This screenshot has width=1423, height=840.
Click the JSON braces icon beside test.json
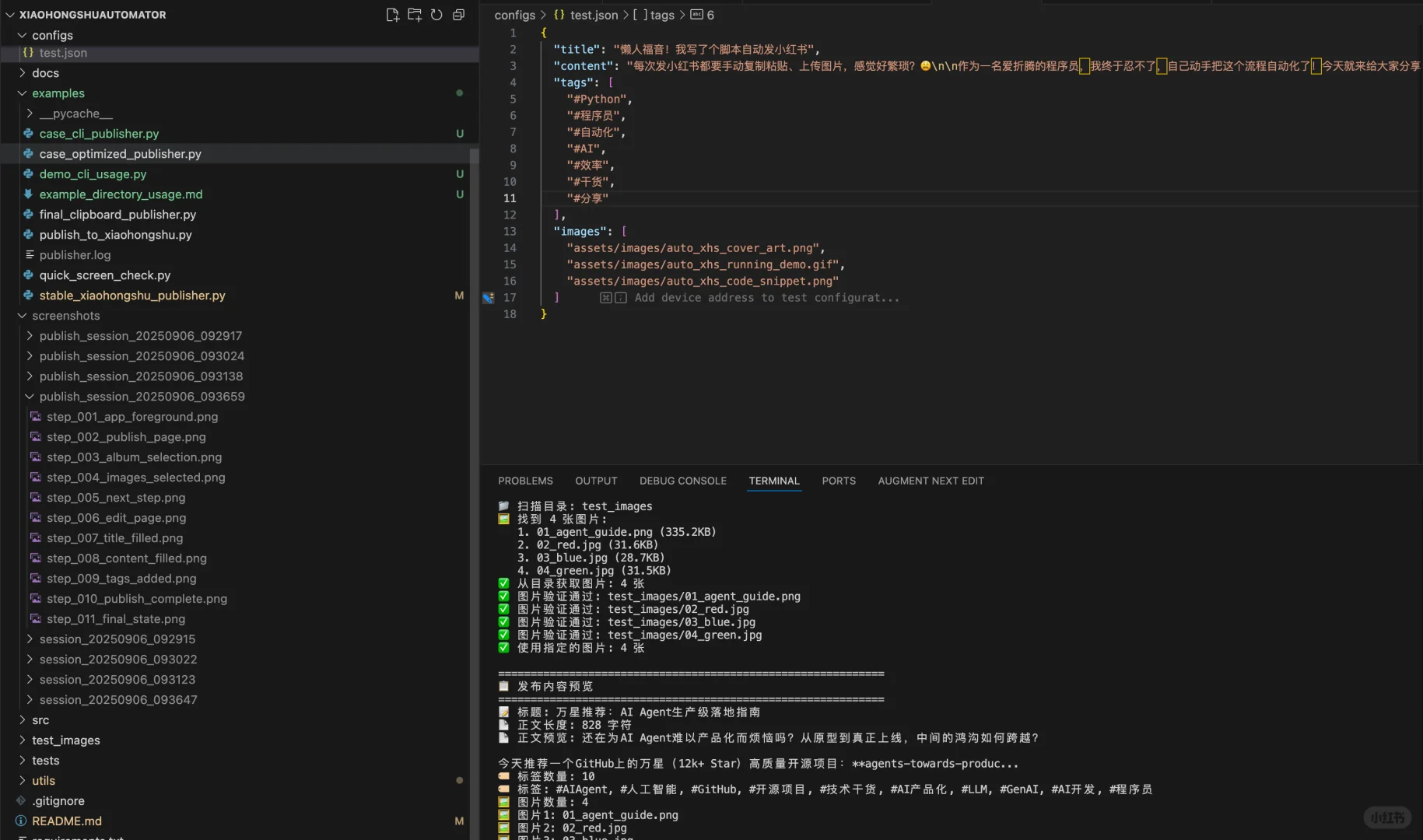click(x=28, y=53)
